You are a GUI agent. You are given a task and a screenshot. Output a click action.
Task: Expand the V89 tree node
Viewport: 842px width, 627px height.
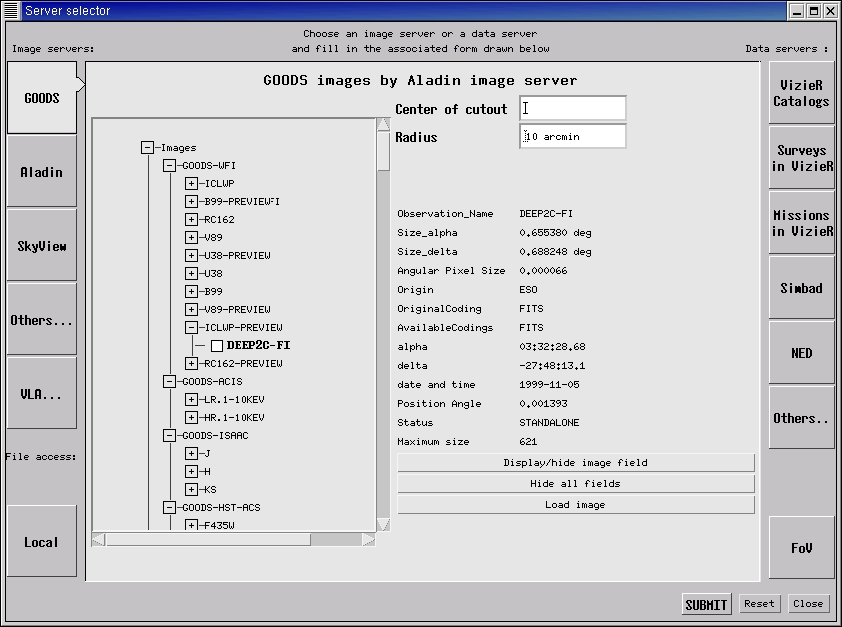point(191,237)
